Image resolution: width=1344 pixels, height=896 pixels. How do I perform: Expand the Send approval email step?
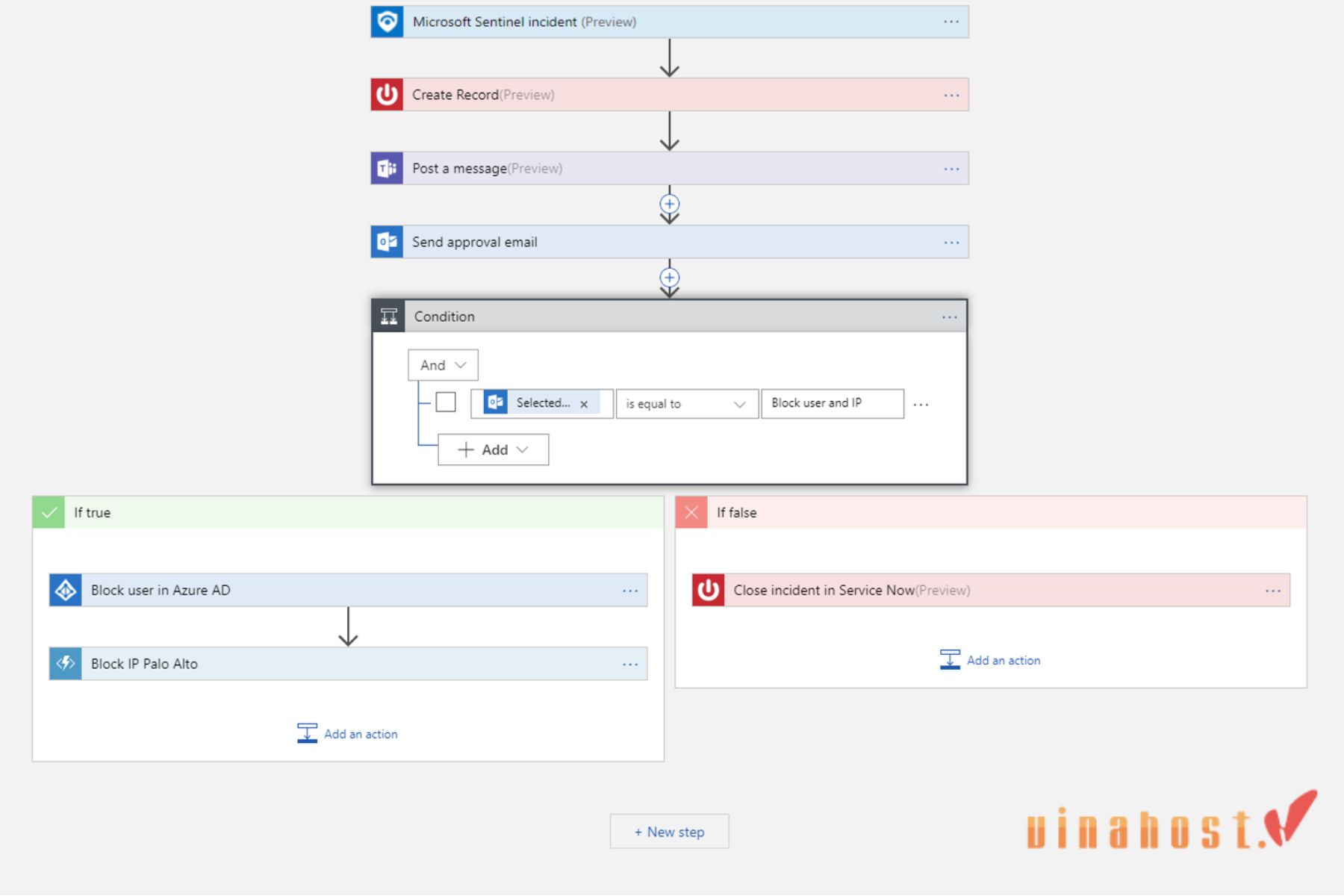[670, 242]
